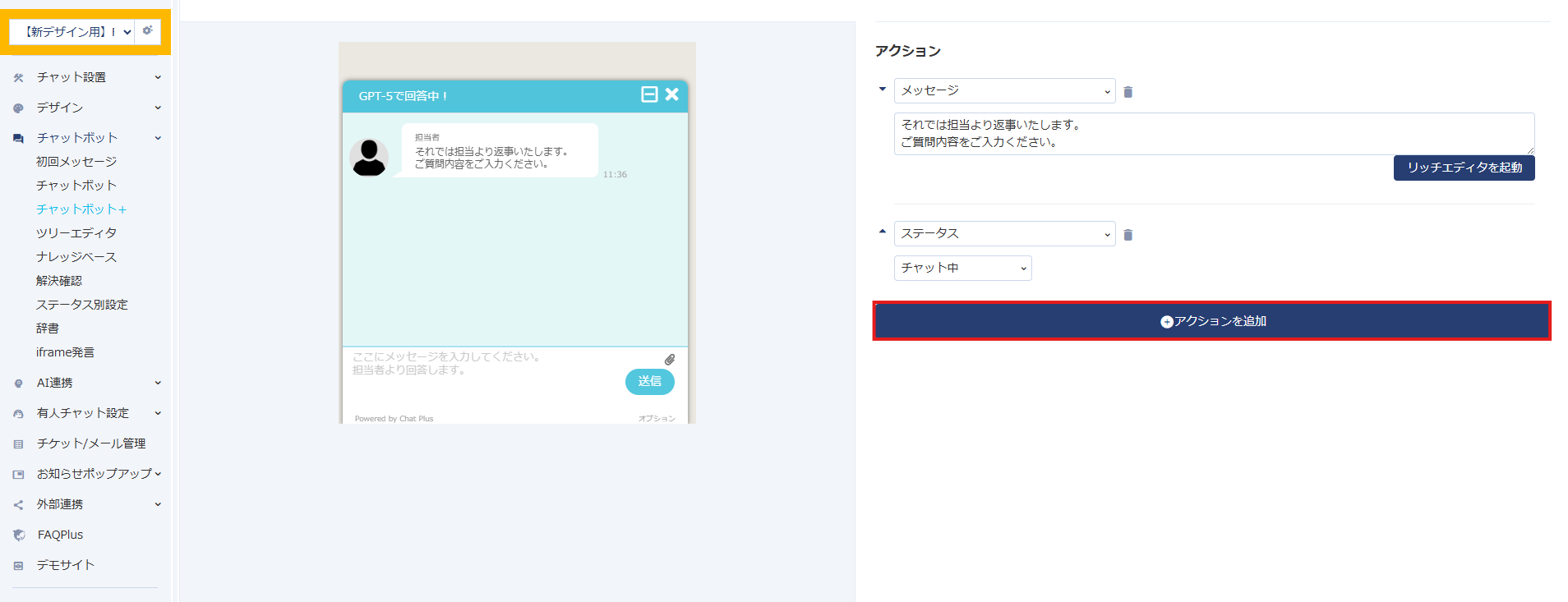Minimize the chat widget preview window
Screen dimensions: 1568x602
pyautogui.click(x=649, y=94)
